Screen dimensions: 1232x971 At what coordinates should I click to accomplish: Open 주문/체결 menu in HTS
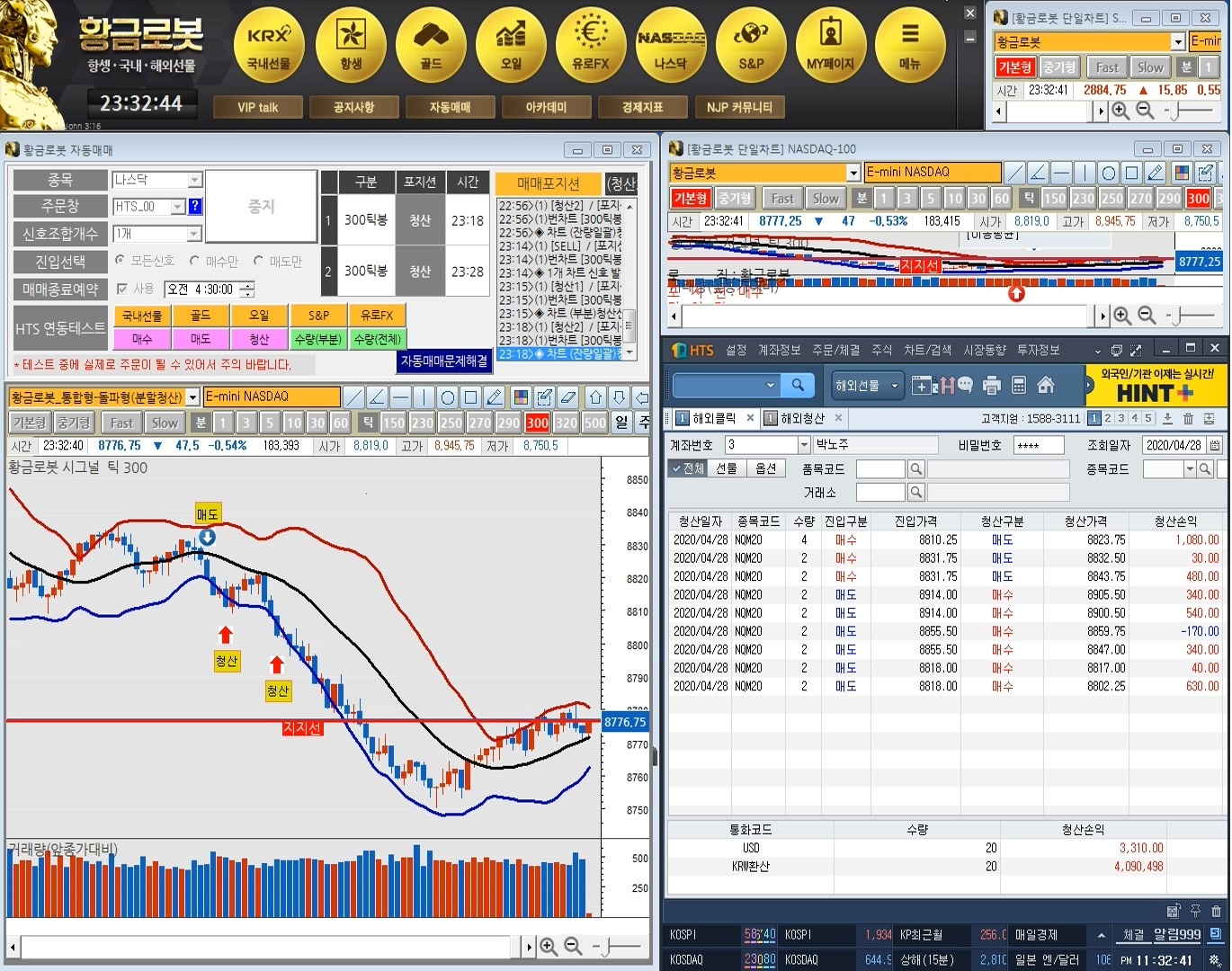click(835, 350)
